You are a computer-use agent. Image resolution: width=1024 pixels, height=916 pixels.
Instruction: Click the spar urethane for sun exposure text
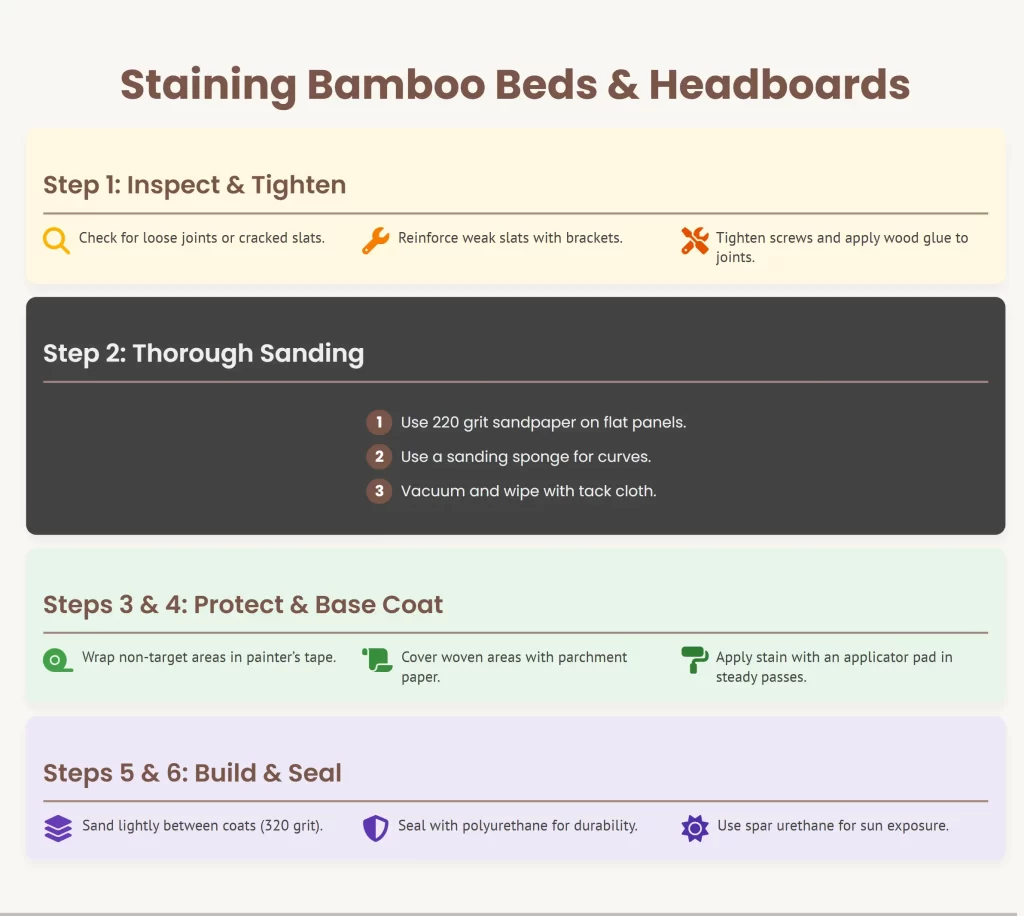click(x=832, y=827)
